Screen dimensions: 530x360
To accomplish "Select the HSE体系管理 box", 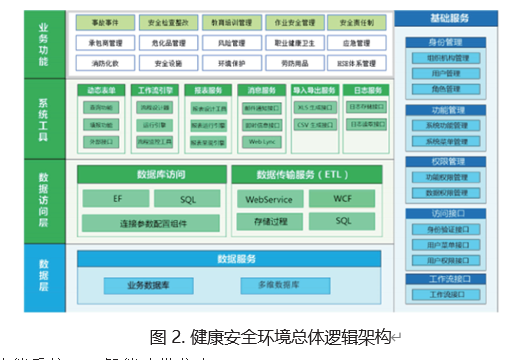I will click(x=357, y=63).
